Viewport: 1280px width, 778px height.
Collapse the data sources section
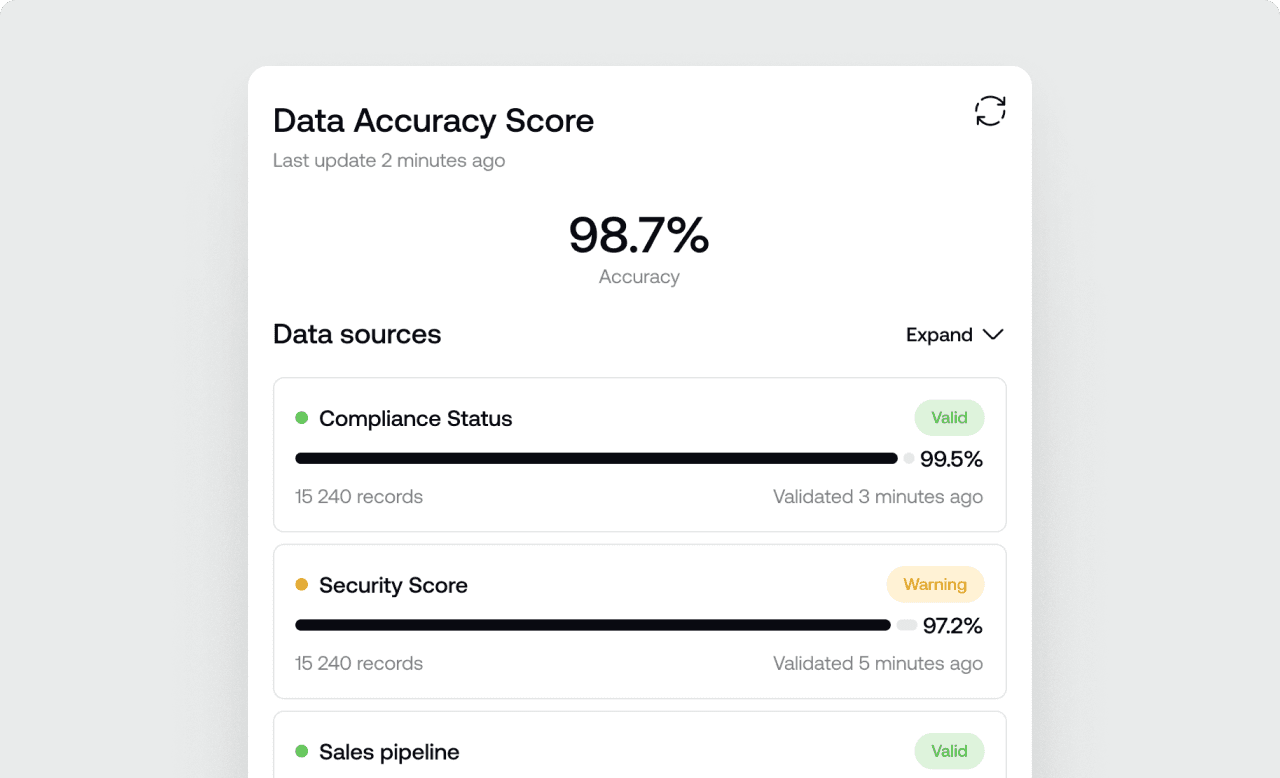click(x=954, y=334)
